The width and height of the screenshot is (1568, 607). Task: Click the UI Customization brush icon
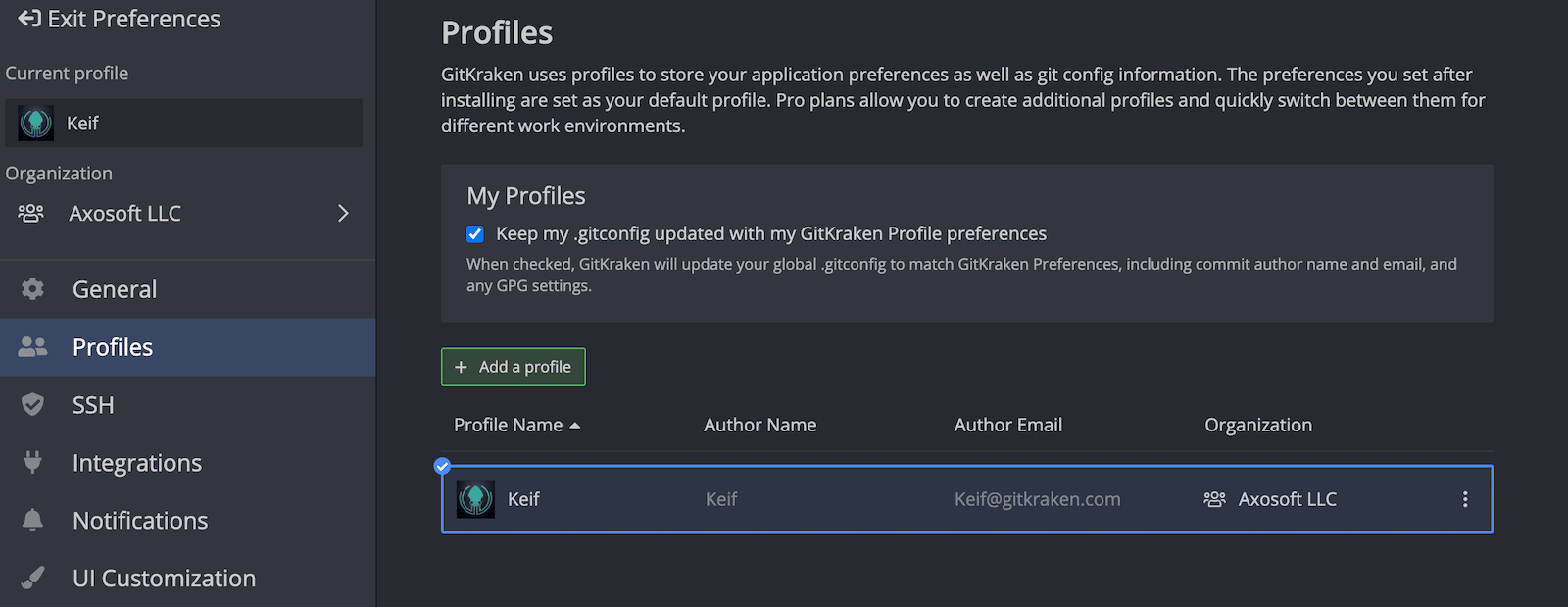tap(32, 578)
